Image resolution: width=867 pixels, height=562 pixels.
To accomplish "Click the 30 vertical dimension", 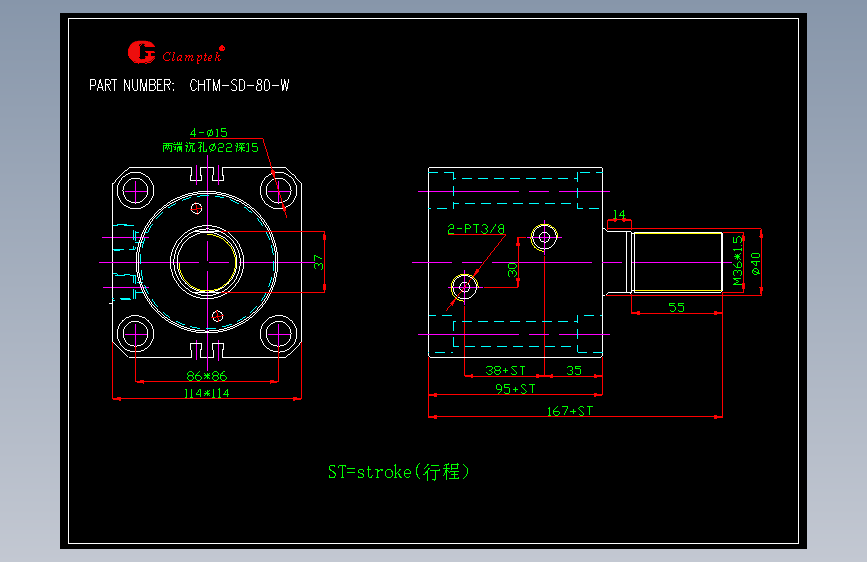I will coord(513,270).
